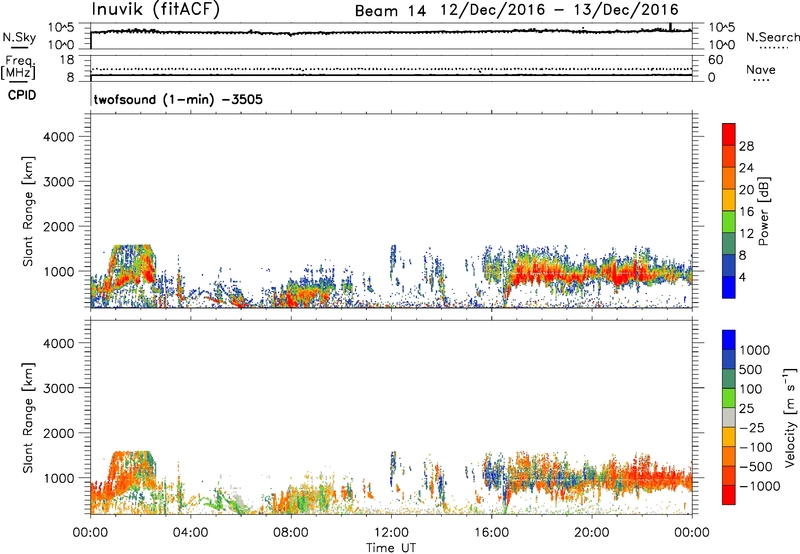Click the 'Nave' legend label
Screen dimensions: 800x554
pos(761,69)
